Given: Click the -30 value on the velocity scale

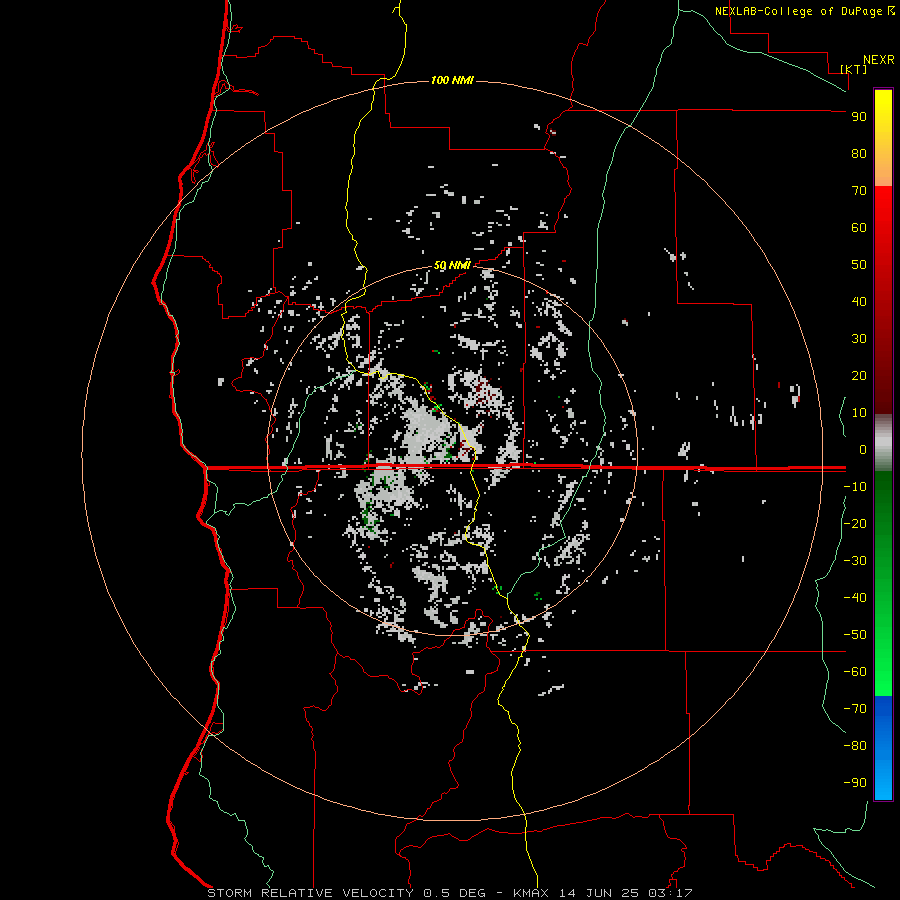Looking at the screenshot, I should click(855, 561).
